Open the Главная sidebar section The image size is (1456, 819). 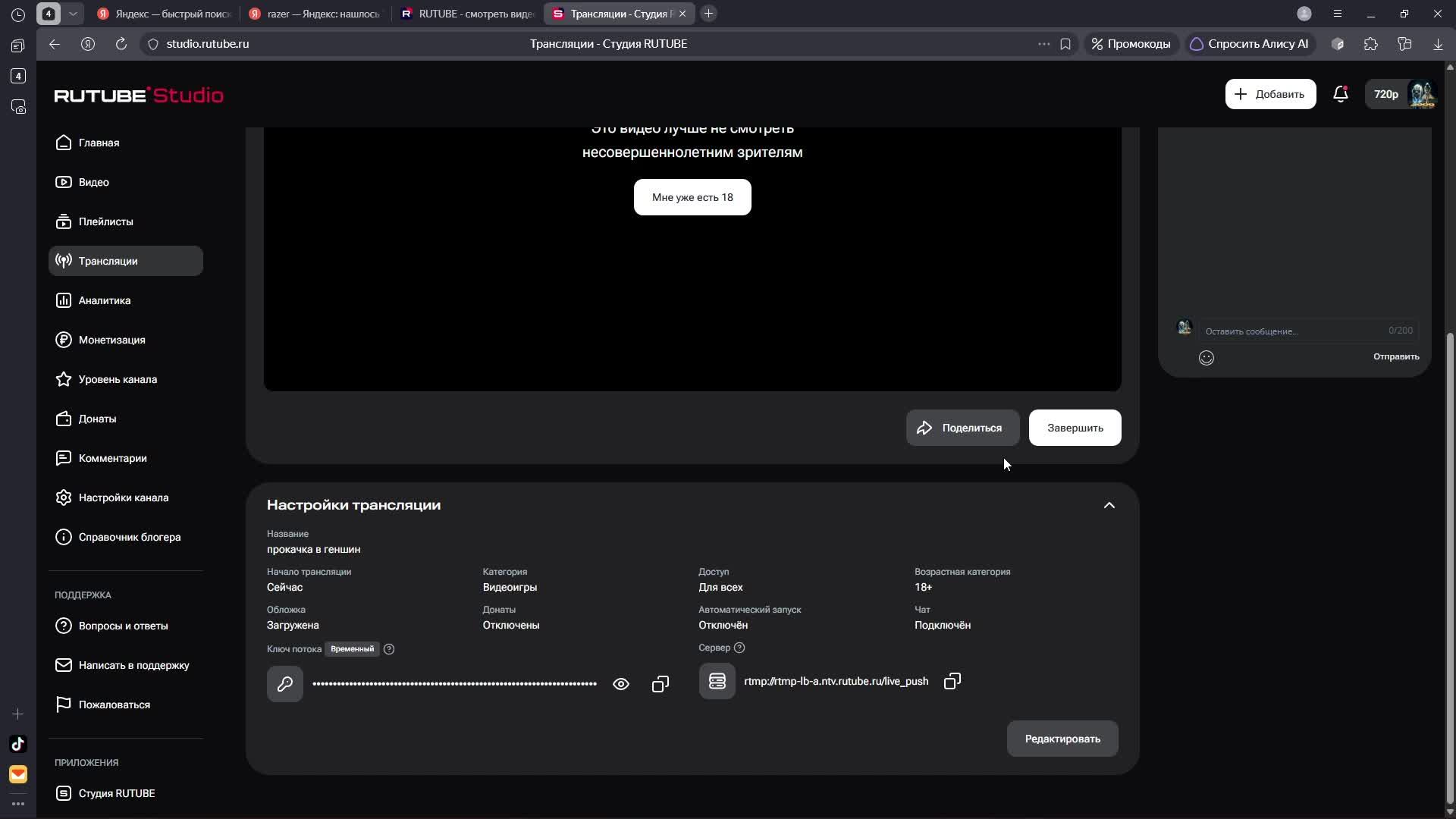pyautogui.click(x=126, y=143)
